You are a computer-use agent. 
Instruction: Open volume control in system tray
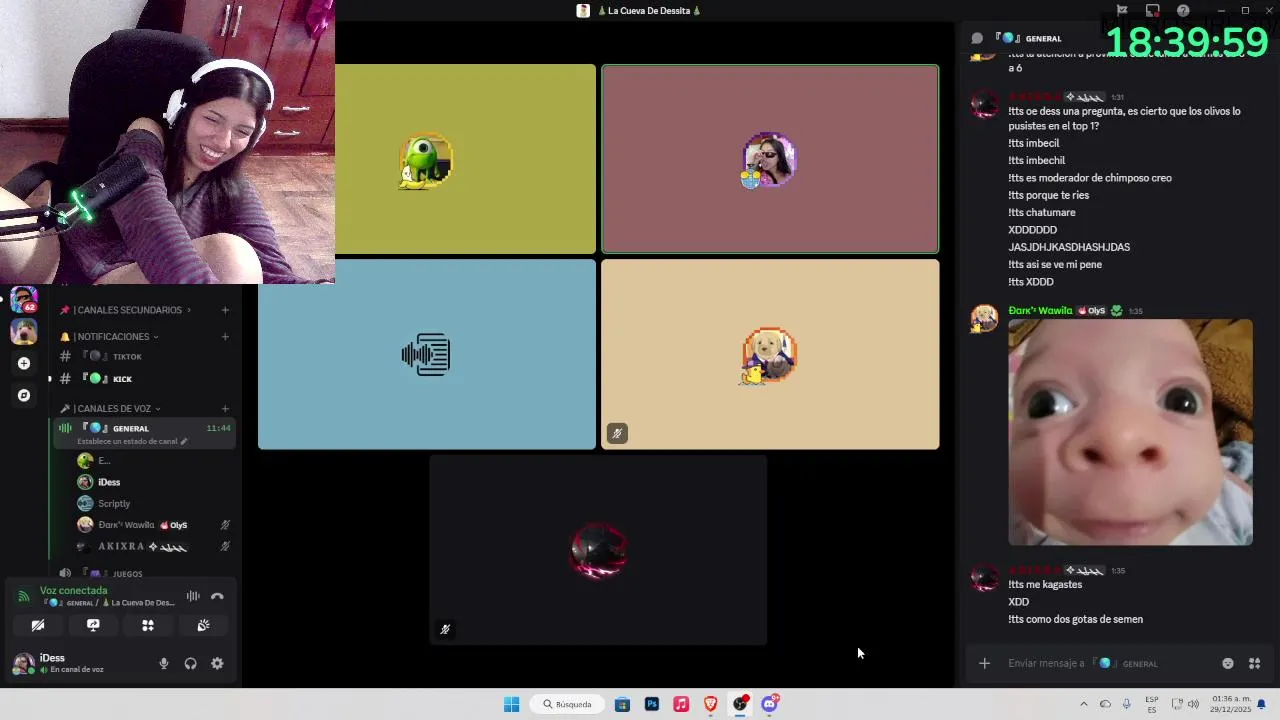1193,704
